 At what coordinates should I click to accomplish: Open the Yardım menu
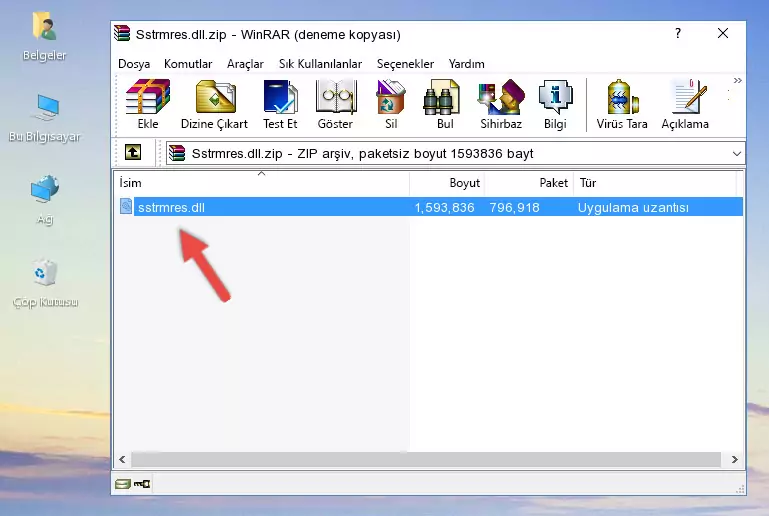click(466, 64)
